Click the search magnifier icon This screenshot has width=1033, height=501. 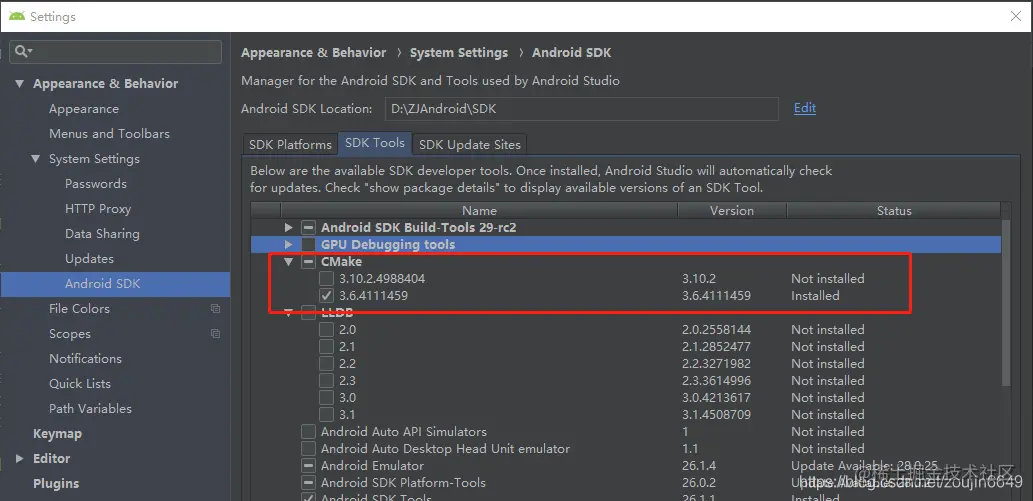point(23,51)
